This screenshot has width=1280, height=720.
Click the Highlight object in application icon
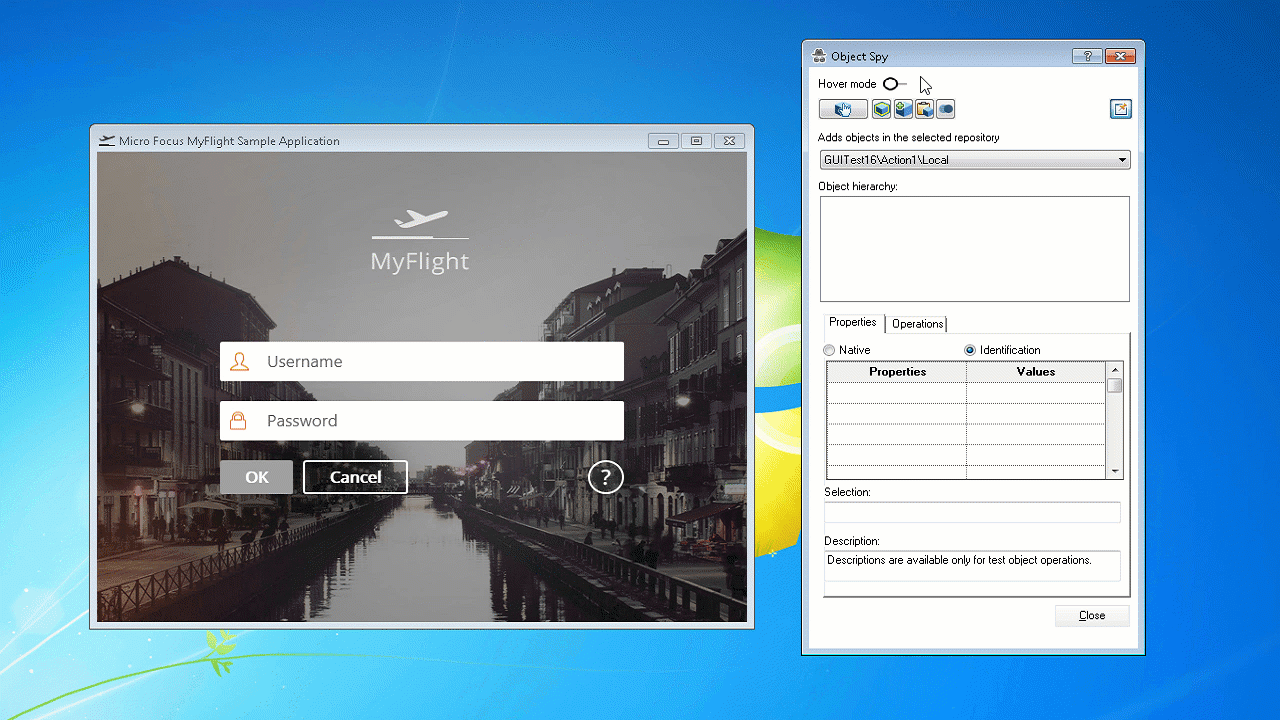(x=881, y=109)
